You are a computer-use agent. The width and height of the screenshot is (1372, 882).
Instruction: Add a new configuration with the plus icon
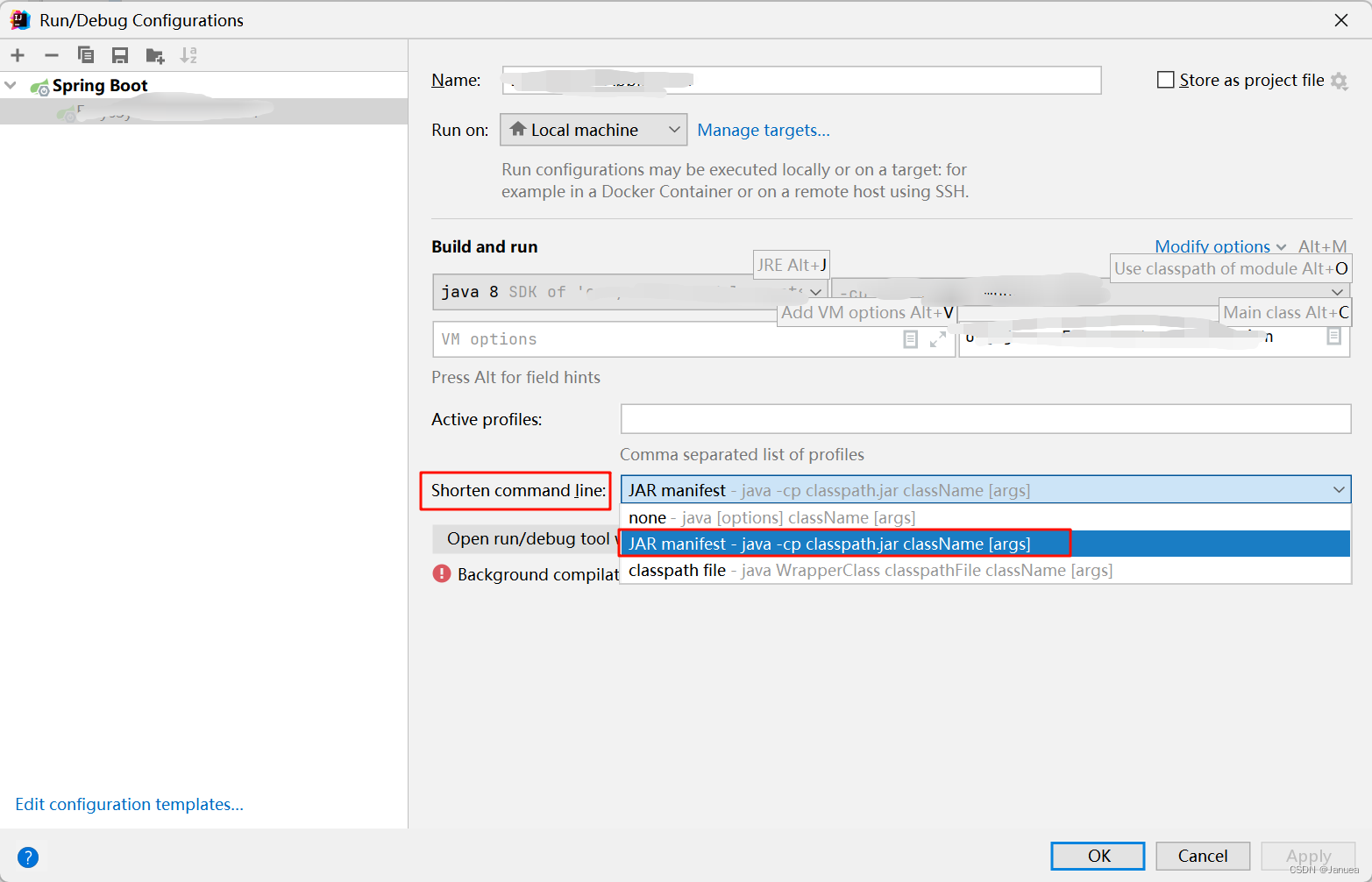click(x=18, y=55)
